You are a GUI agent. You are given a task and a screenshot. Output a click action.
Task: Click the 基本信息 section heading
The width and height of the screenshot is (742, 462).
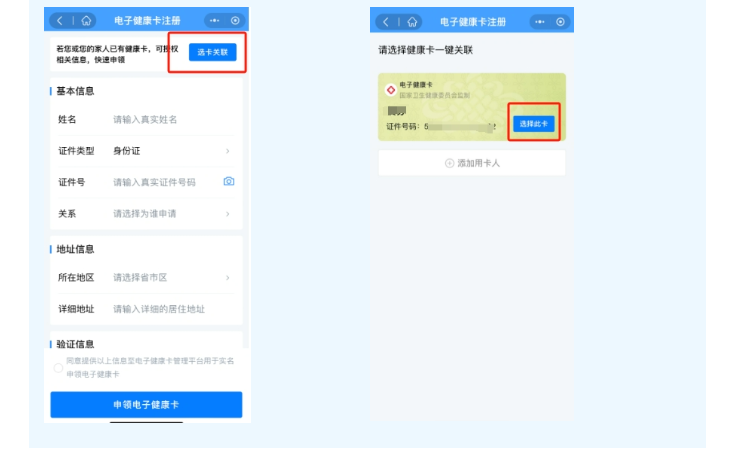tap(75, 91)
